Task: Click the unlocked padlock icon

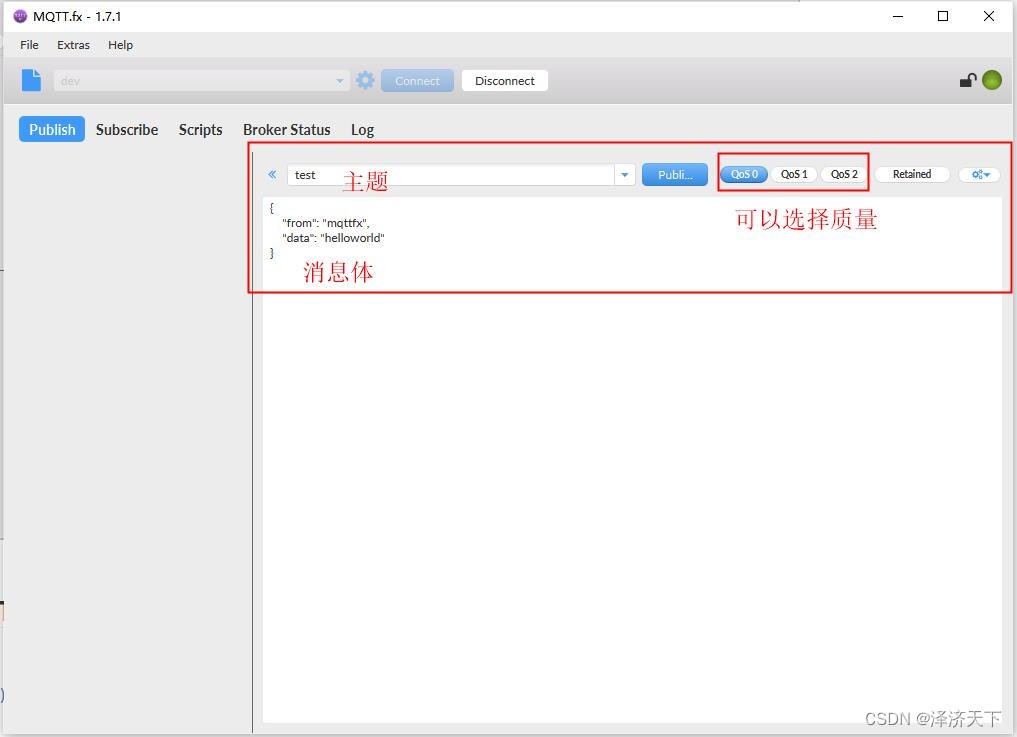Action: coord(968,80)
